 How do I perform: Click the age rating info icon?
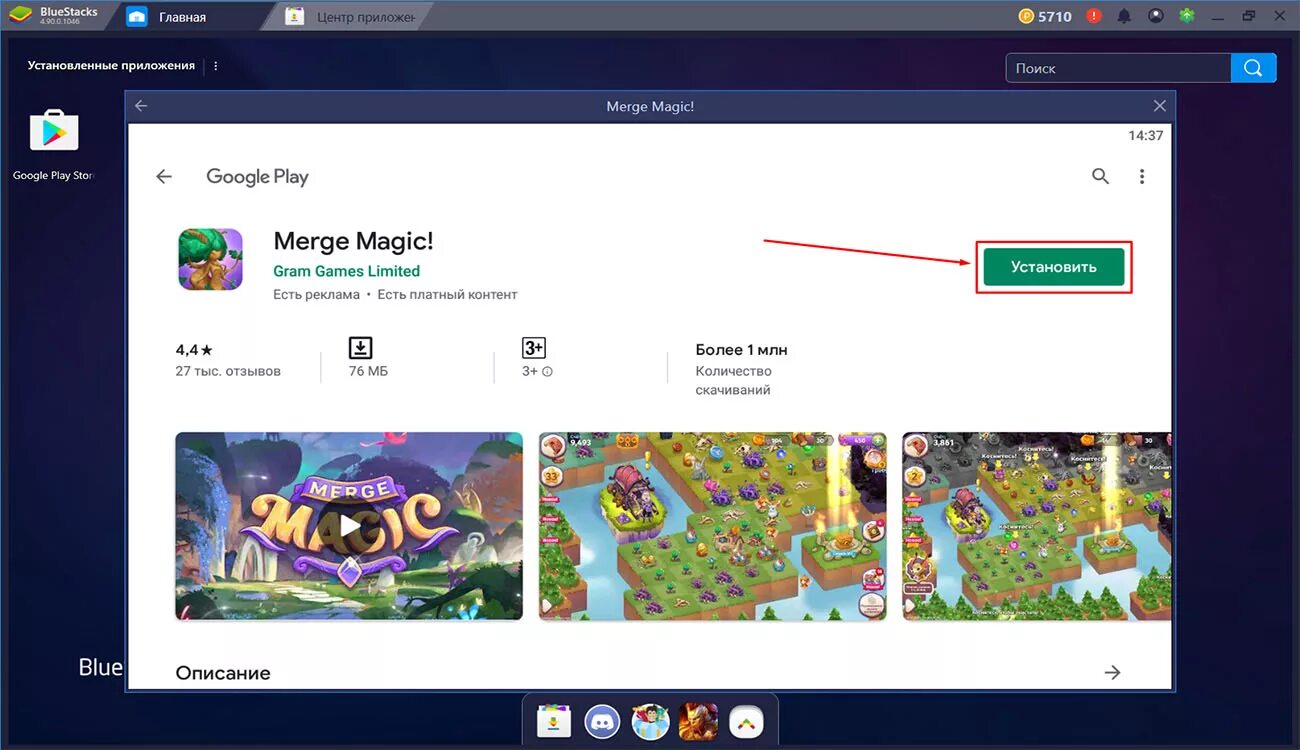pyautogui.click(x=547, y=372)
